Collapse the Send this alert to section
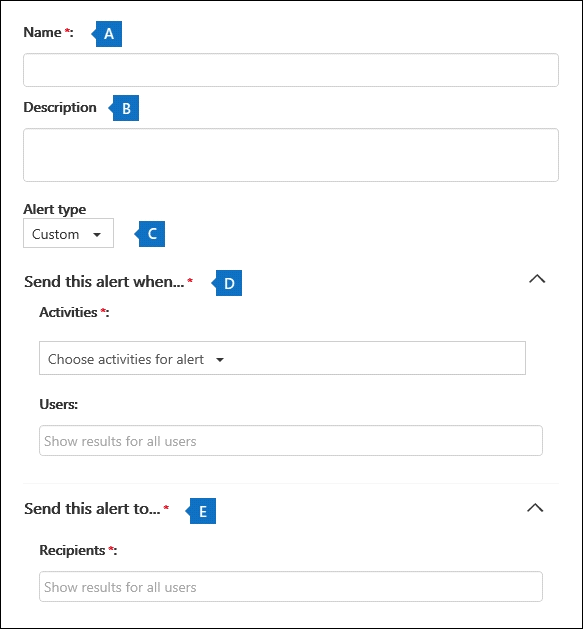 pos(535,508)
